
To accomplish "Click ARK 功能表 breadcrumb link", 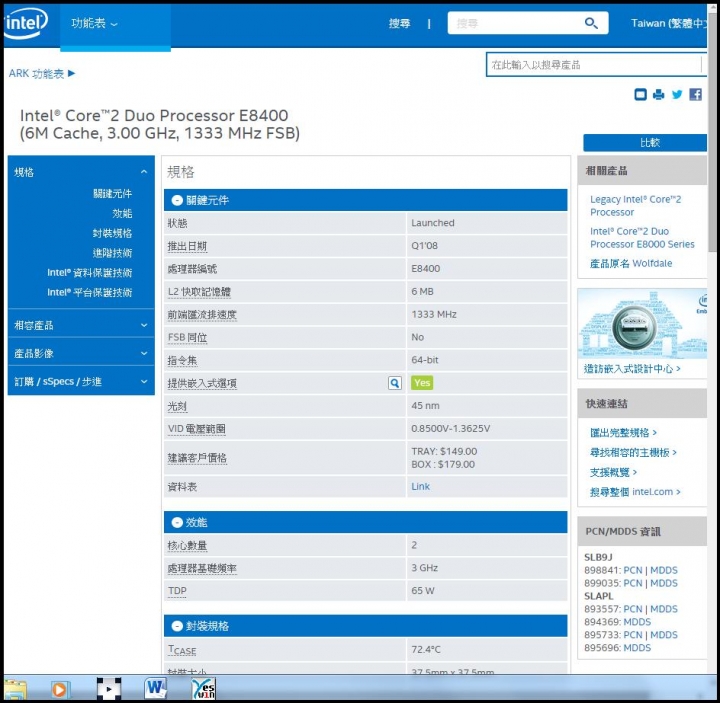I will pos(41,73).
